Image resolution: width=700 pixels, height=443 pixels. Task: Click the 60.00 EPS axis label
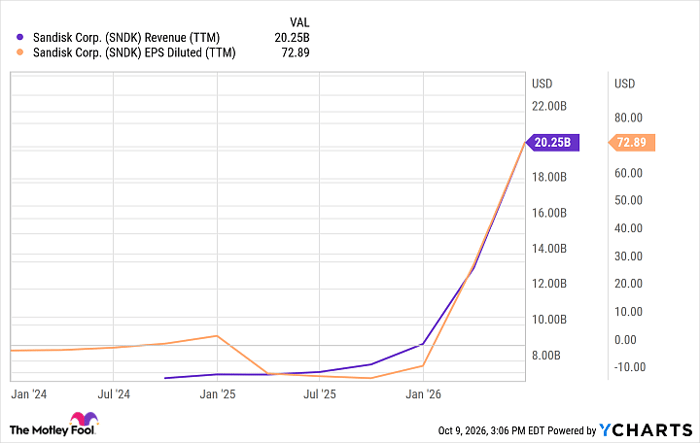(x=629, y=173)
